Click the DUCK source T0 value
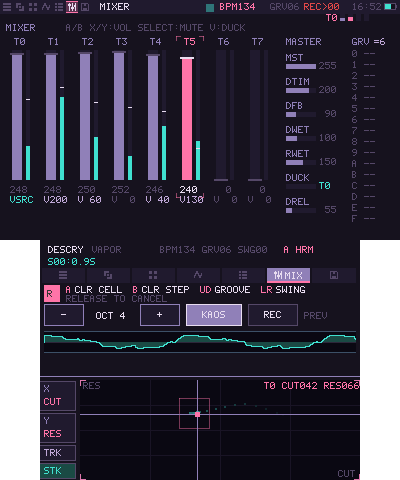Image resolution: width=400 pixels, height=480 pixels. pyautogui.click(x=324, y=186)
